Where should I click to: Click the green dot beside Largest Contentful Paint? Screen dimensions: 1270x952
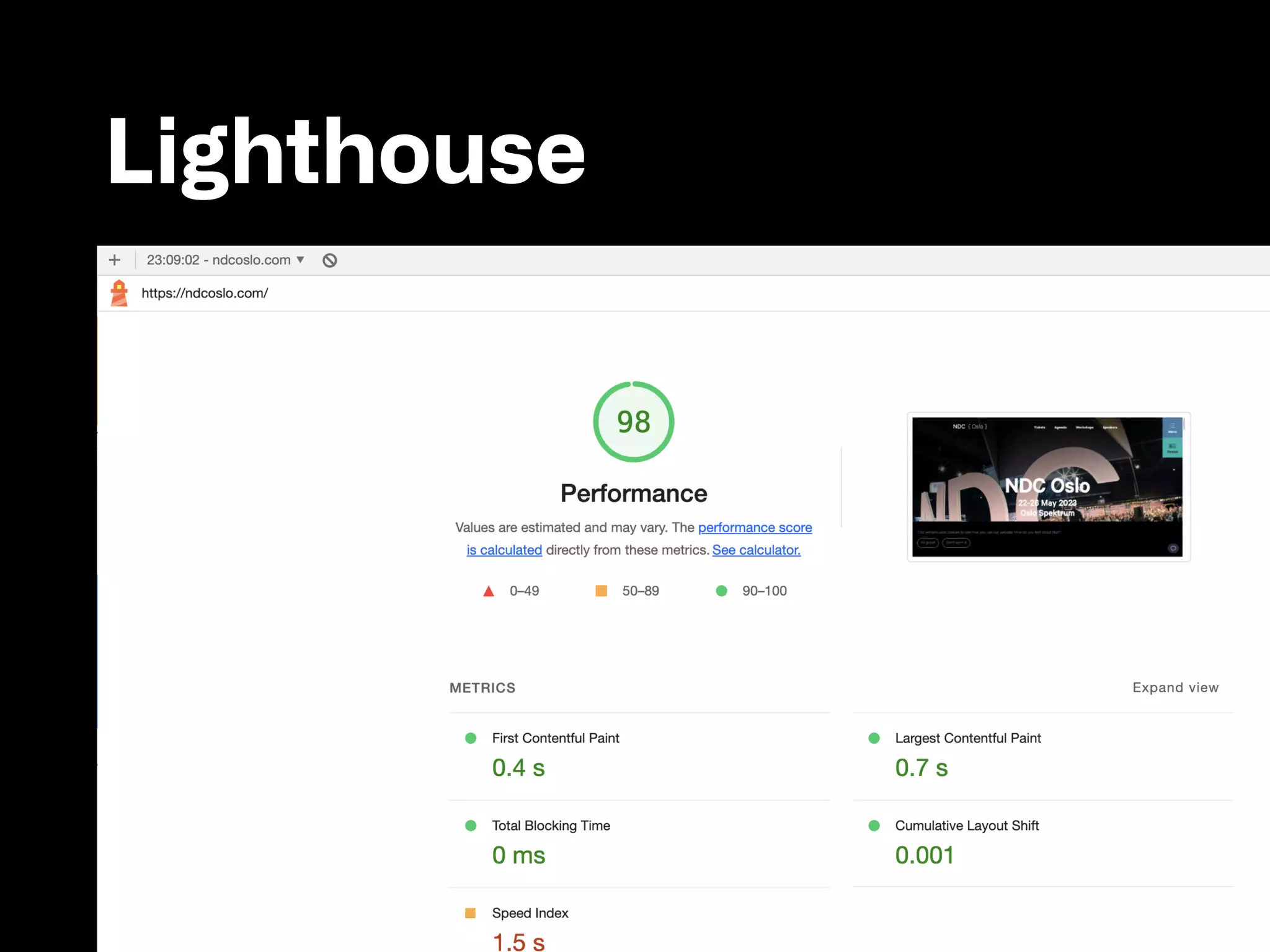874,738
